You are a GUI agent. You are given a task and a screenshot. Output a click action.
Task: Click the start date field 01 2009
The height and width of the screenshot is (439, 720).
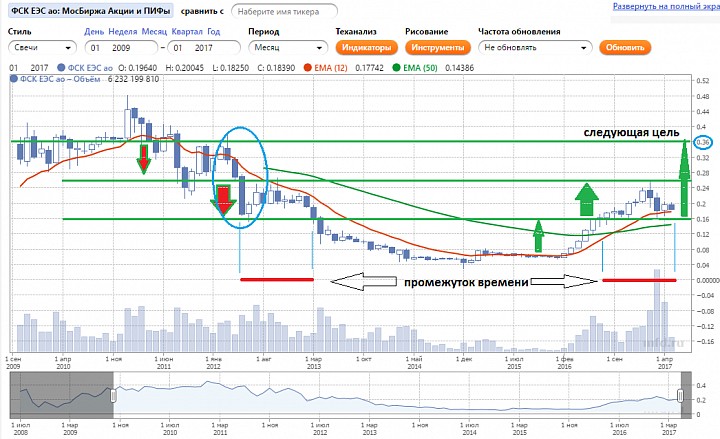121,47
